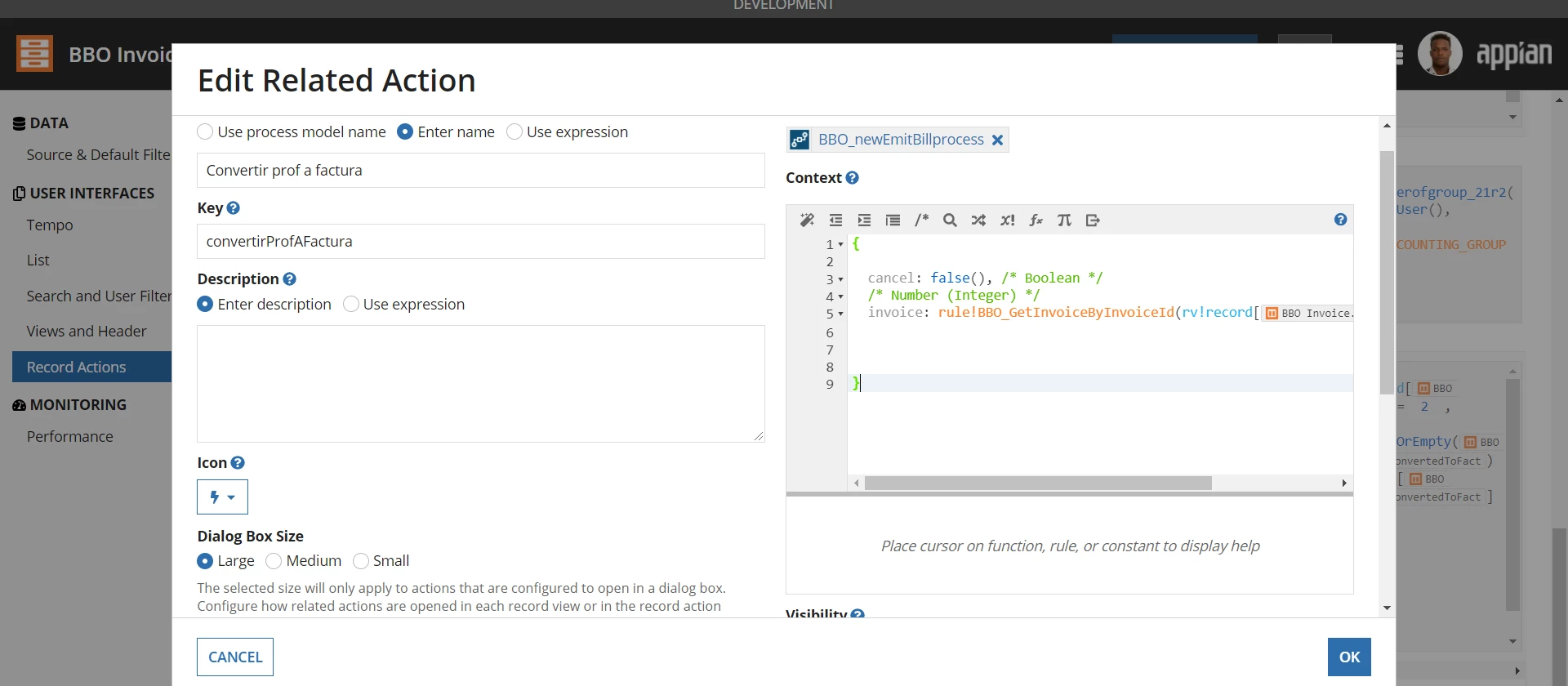The image size is (1568, 686).
Task: Select 'Enter name' radio button
Action: (405, 131)
